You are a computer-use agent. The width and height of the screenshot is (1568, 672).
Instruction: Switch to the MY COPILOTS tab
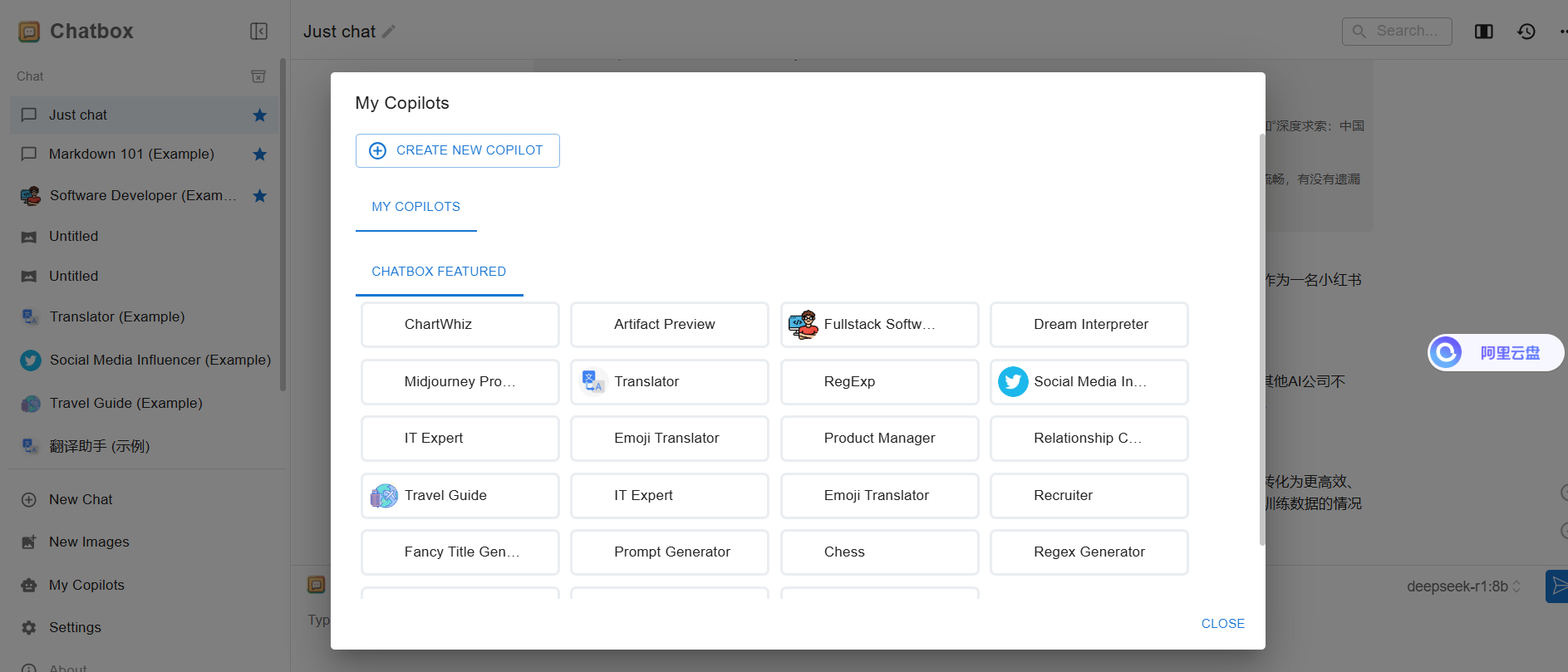[416, 207]
